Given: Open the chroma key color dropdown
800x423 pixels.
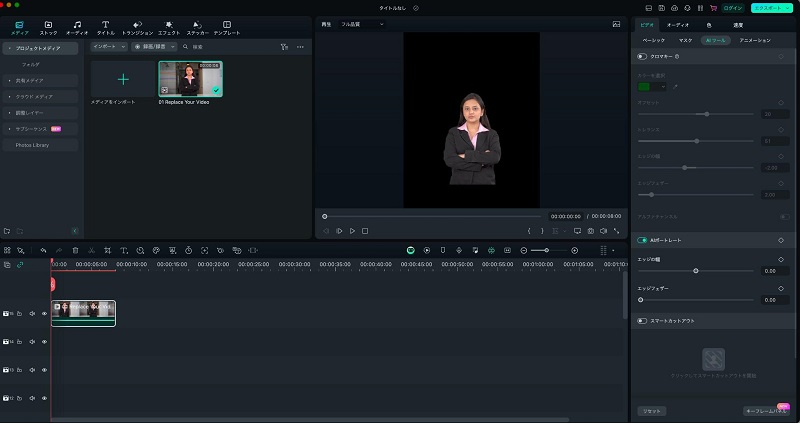Looking at the screenshot, I should [663, 87].
